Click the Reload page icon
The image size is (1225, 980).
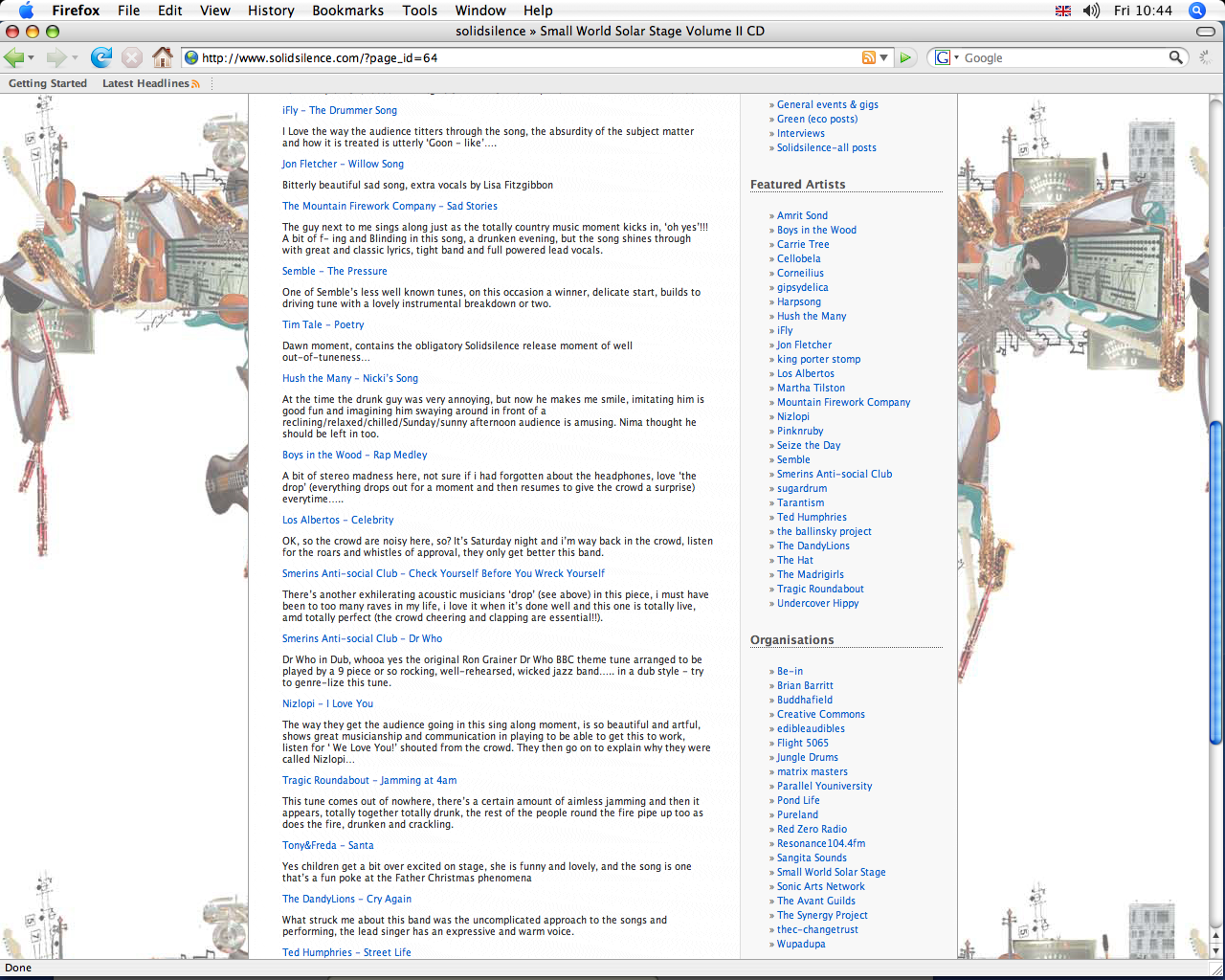[101, 57]
